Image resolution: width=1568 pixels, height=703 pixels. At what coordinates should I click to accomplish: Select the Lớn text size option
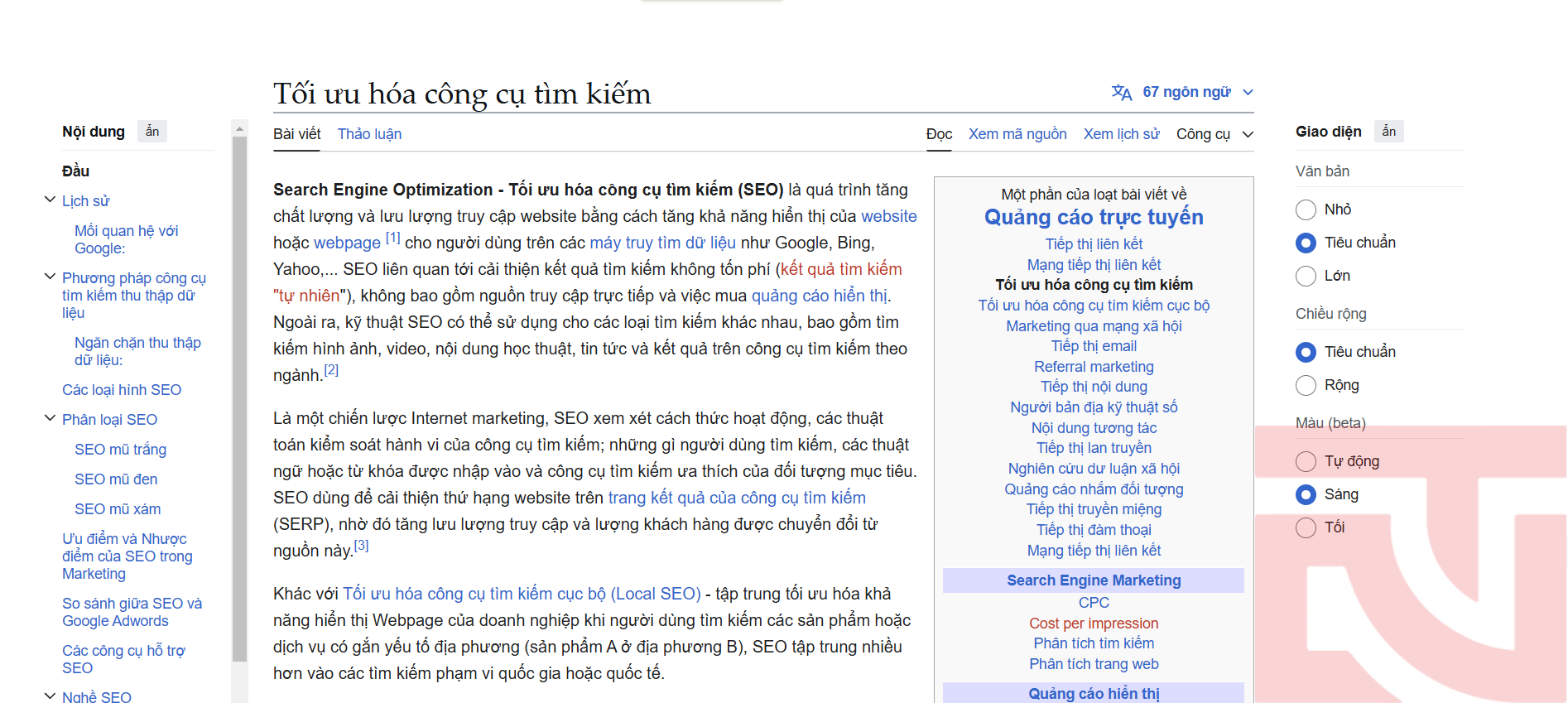pyautogui.click(x=1306, y=276)
